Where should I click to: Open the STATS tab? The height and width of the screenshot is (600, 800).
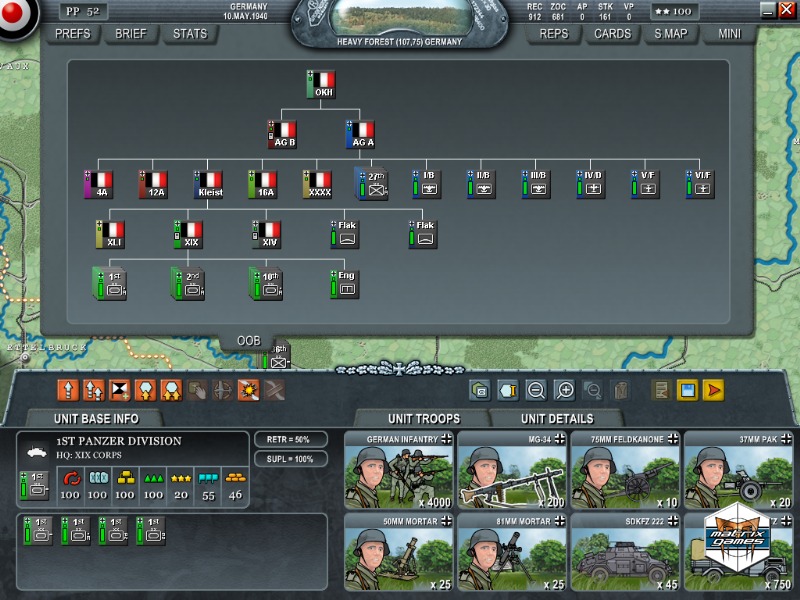(190, 33)
